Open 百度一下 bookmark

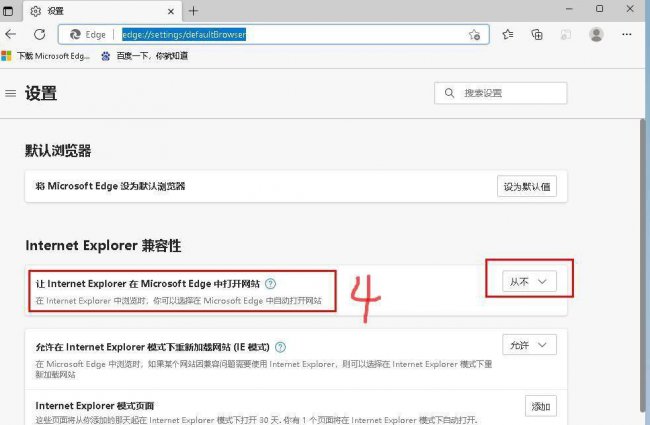click(x=145, y=56)
